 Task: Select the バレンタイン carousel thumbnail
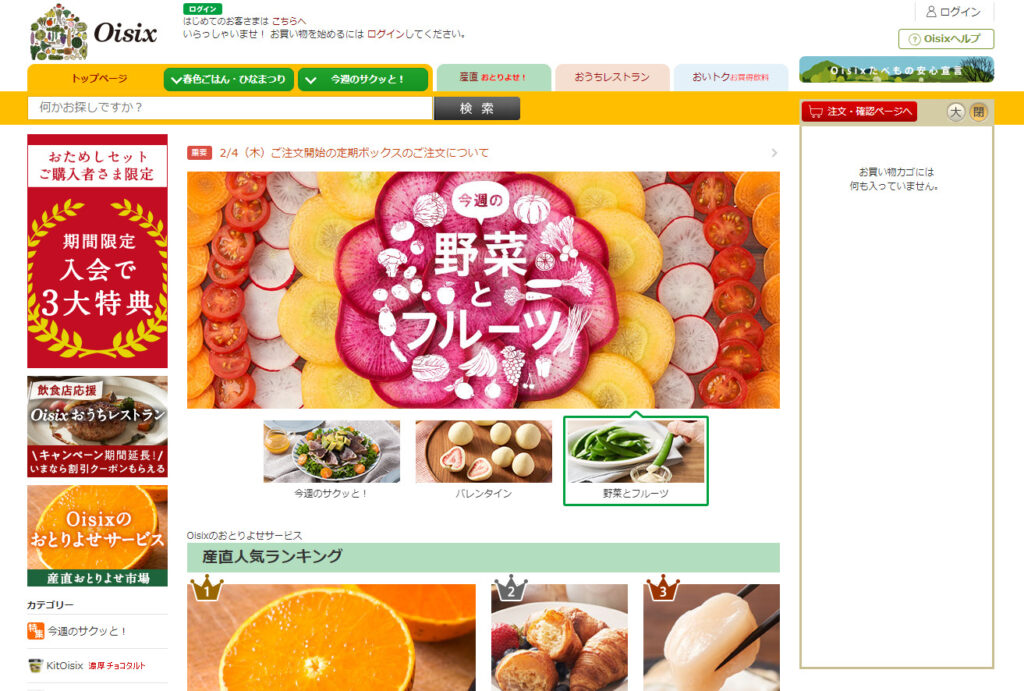point(483,460)
